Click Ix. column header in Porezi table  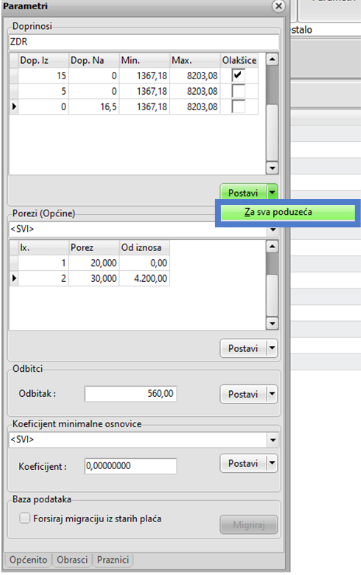[x=43, y=248]
